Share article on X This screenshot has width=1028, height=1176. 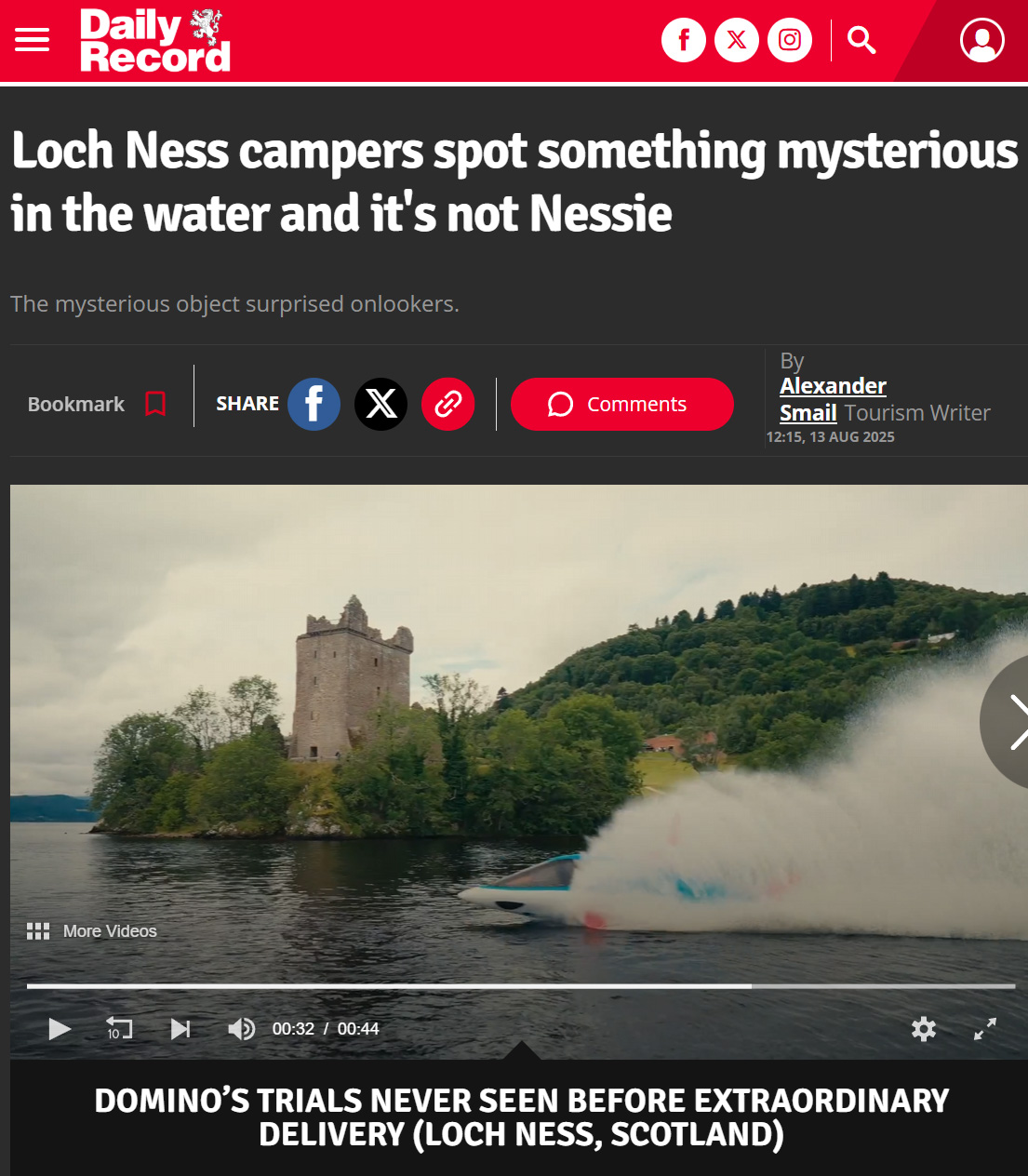[x=380, y=404]
